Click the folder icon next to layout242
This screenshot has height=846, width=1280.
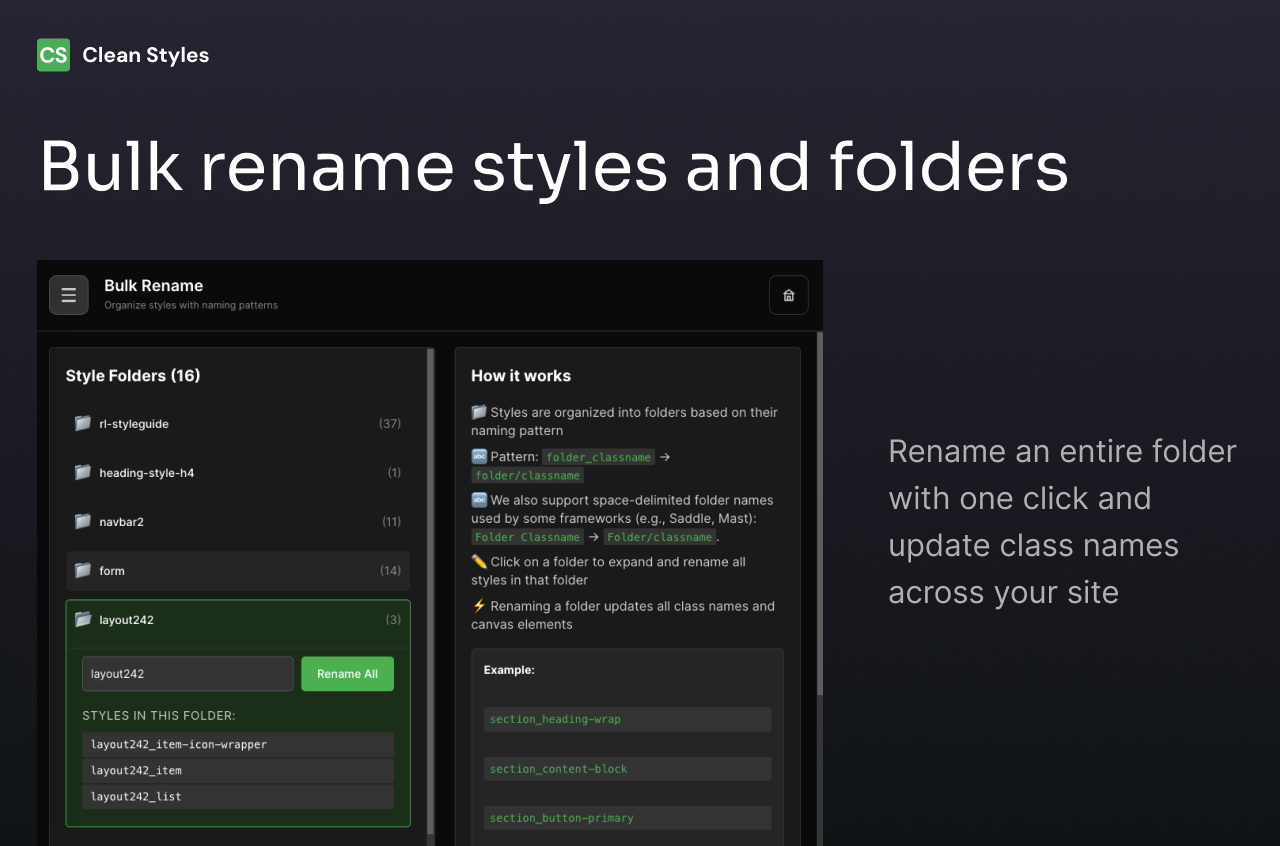click(83, 619)
